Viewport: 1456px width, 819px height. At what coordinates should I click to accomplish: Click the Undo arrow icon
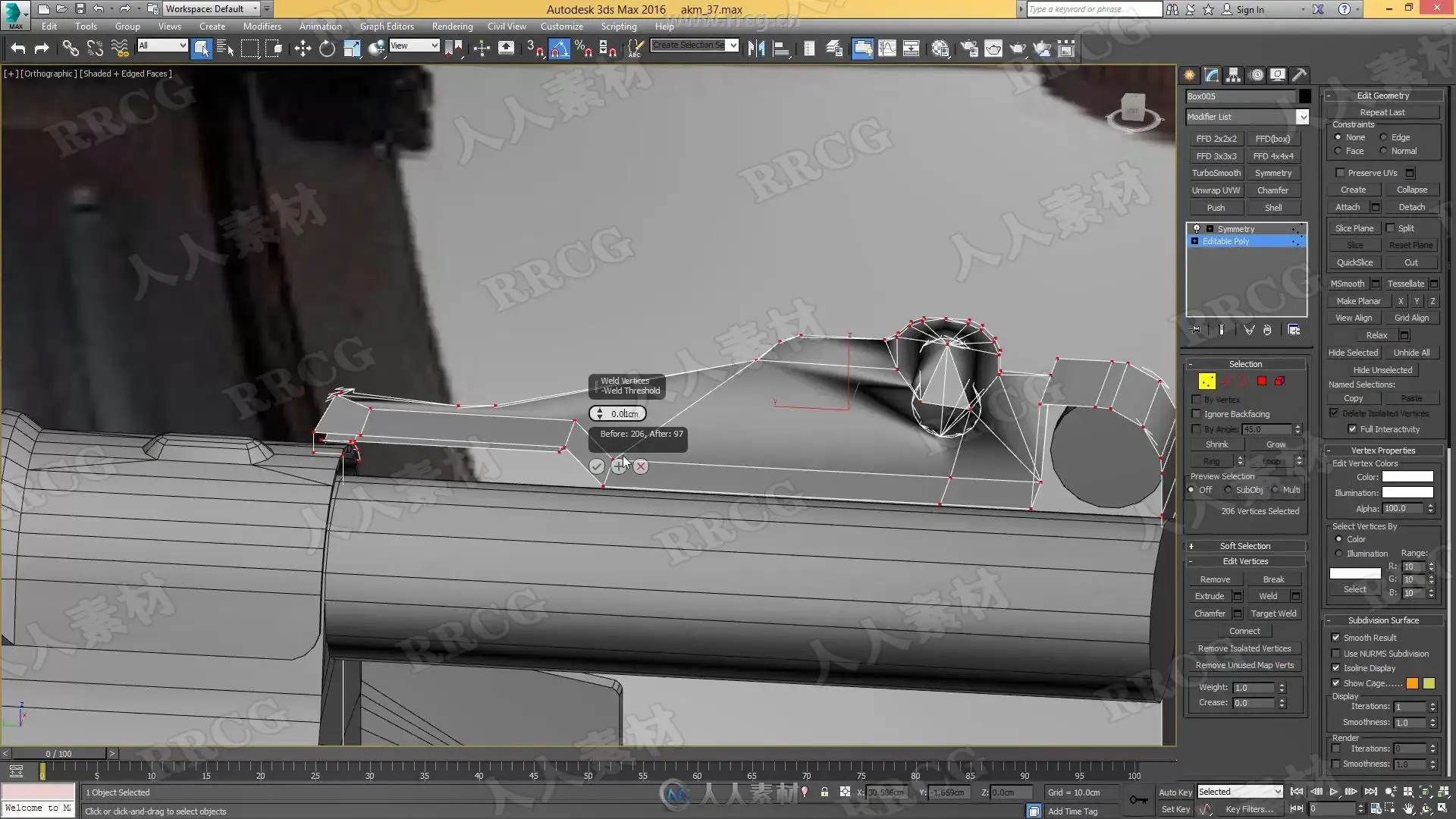tap(17, 49)
